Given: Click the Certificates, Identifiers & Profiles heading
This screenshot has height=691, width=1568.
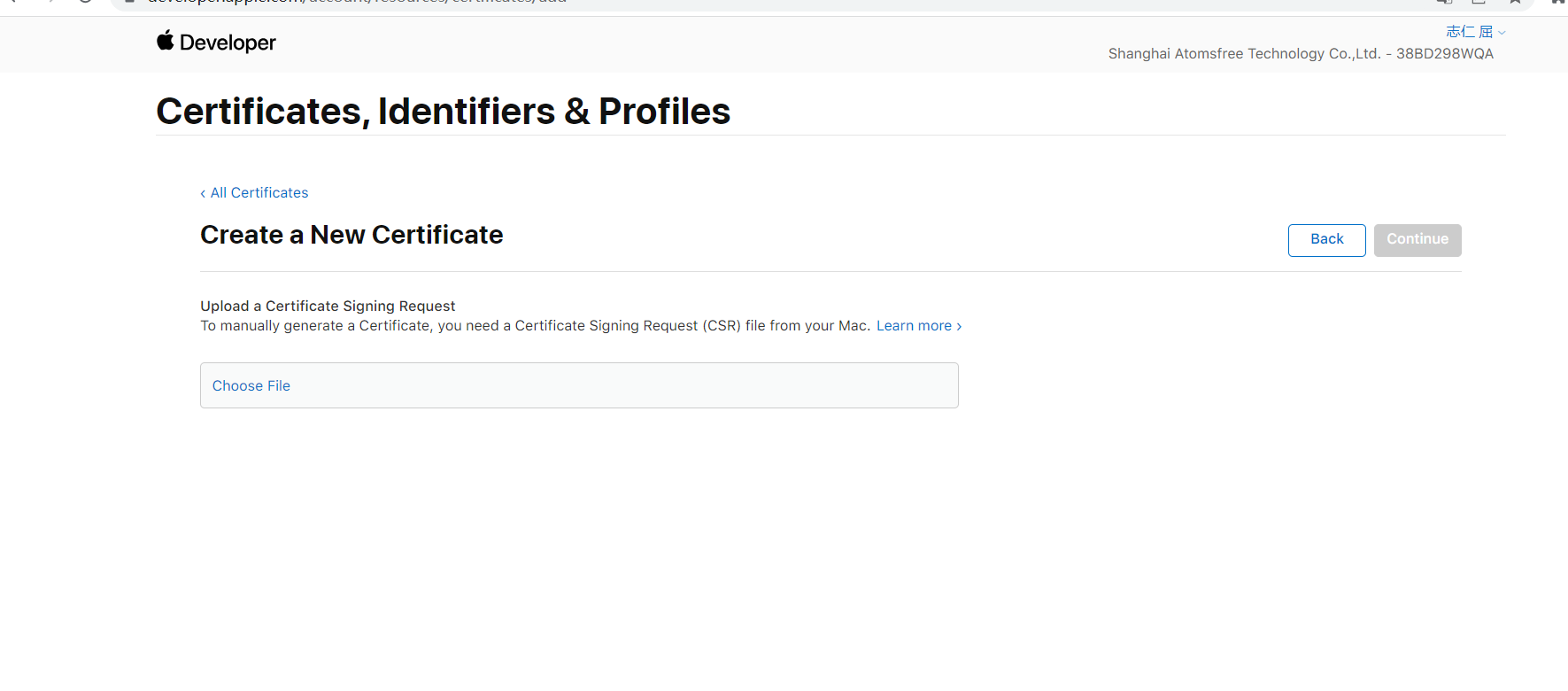Looking at the screenshot, I should (443, 112).
